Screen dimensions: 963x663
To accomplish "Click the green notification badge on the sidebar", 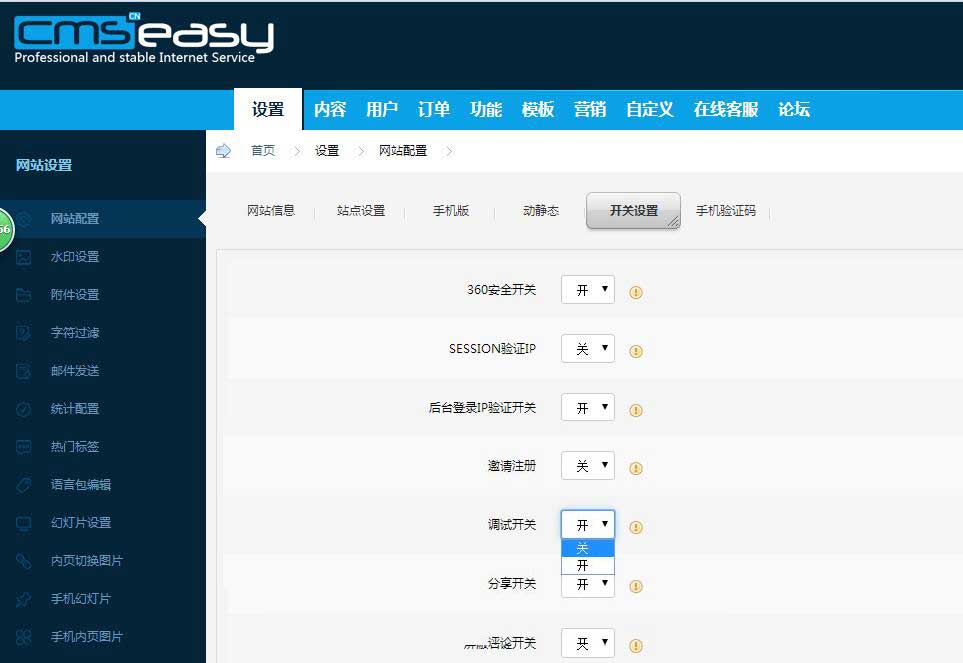I will pos(5,229).
